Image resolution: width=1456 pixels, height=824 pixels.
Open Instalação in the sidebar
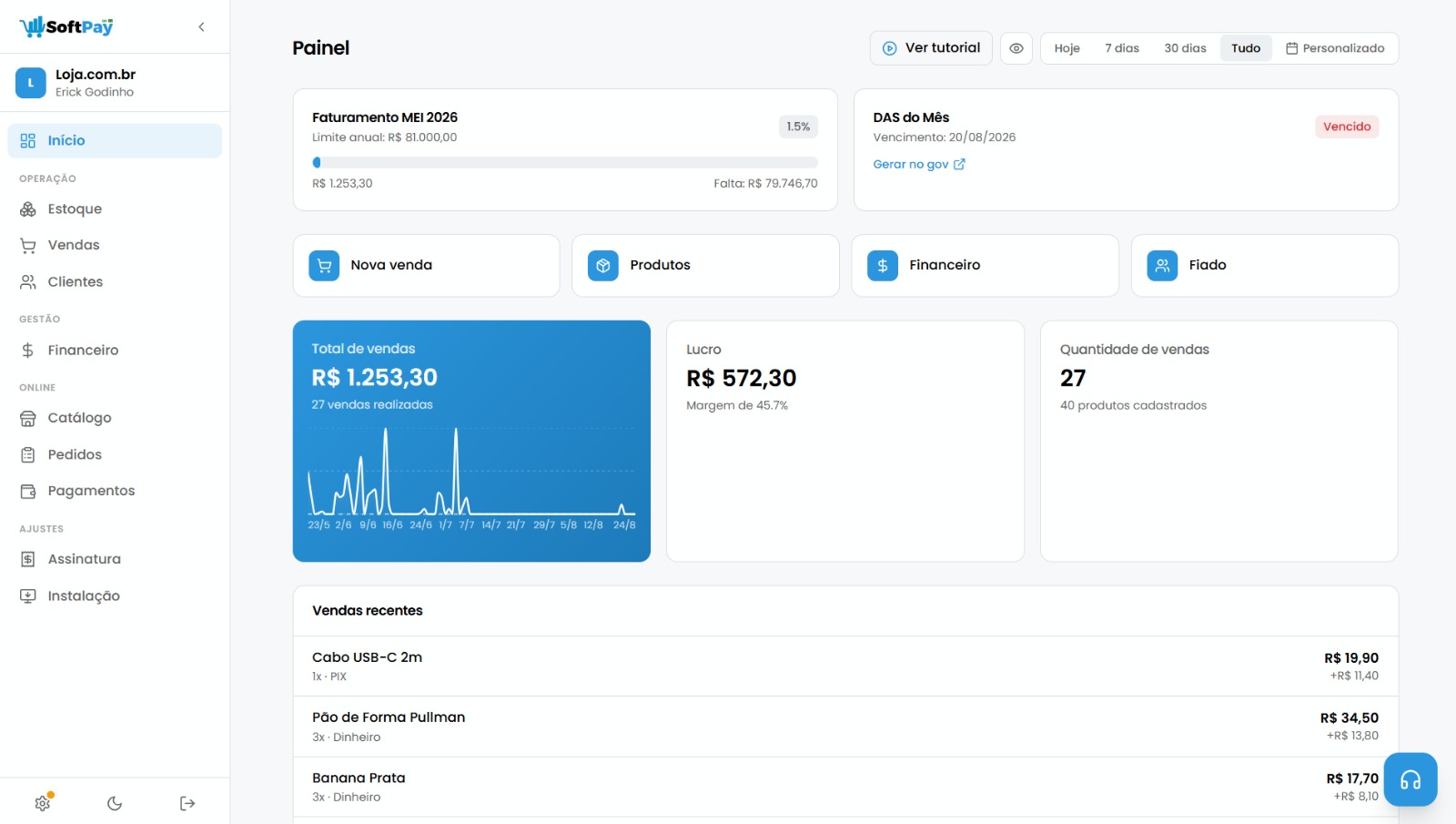pyautogui.click(x=115, y=595)
